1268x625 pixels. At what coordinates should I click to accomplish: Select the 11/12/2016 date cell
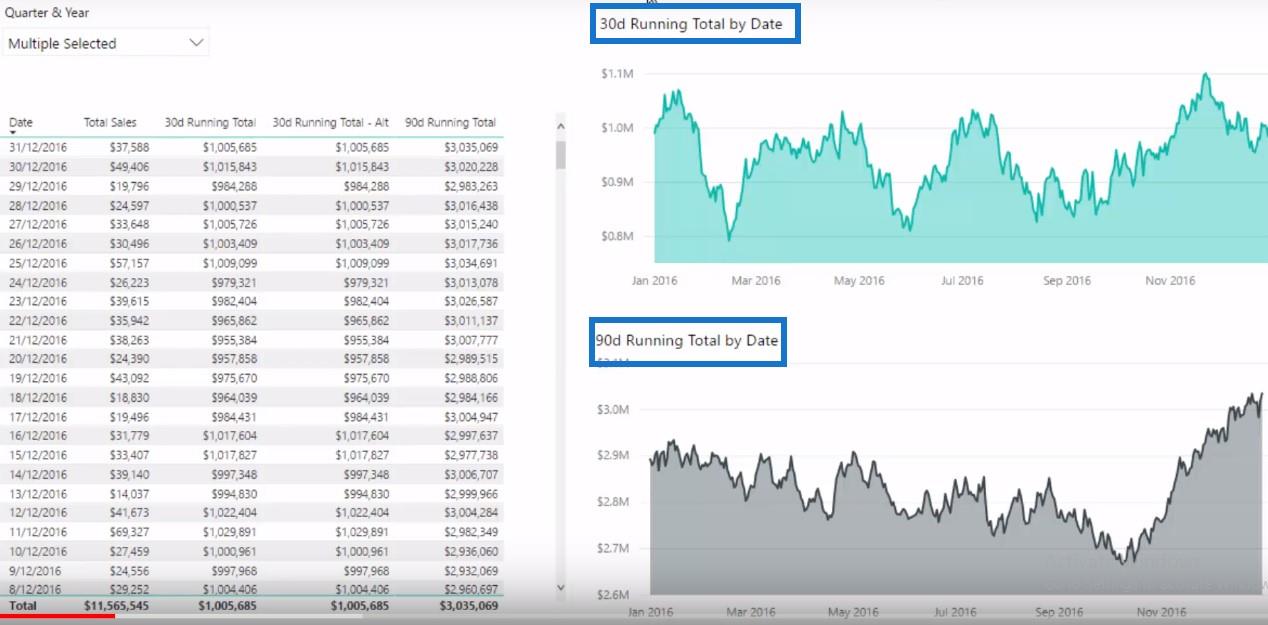click(38, 532)
